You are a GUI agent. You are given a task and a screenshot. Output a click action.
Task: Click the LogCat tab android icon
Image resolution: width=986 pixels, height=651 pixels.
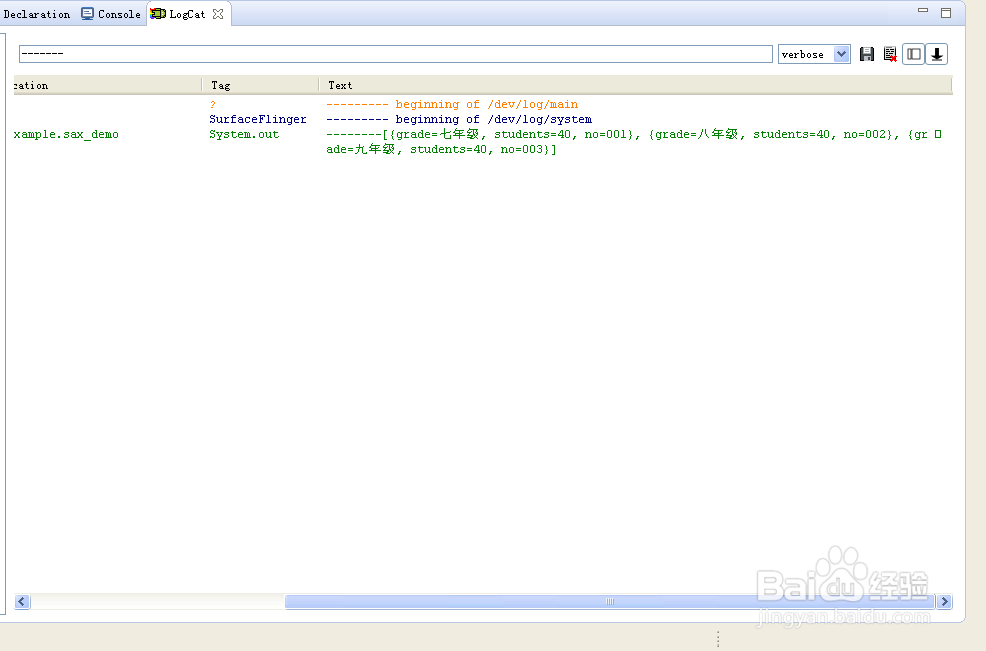[158, 13]
